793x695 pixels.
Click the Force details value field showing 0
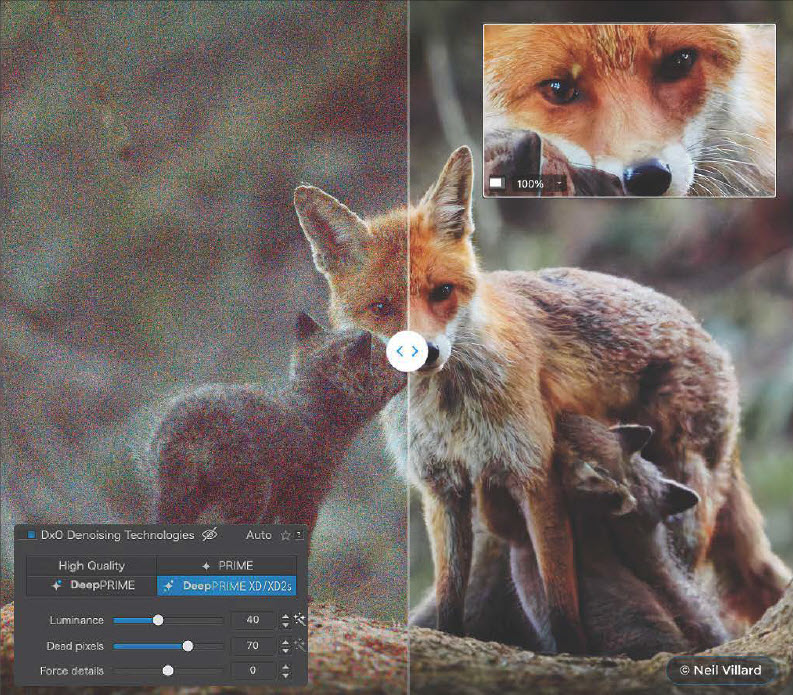[253, 670]
